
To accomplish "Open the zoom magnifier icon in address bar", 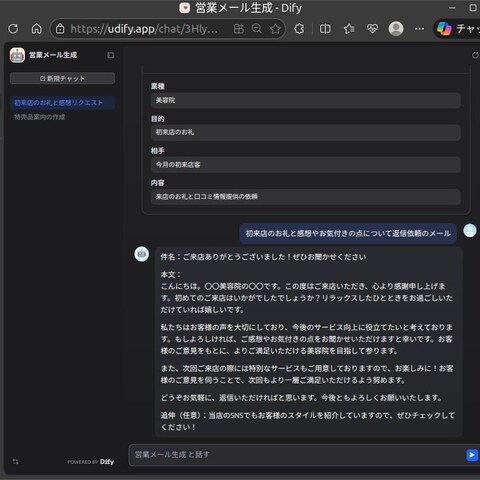I will (x=257, y=29).
